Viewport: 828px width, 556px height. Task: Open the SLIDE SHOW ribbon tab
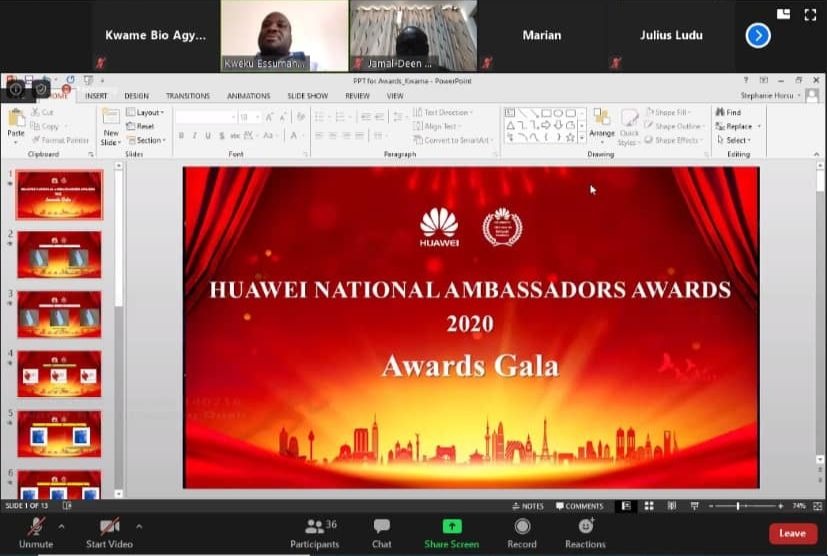pos(307,96)
